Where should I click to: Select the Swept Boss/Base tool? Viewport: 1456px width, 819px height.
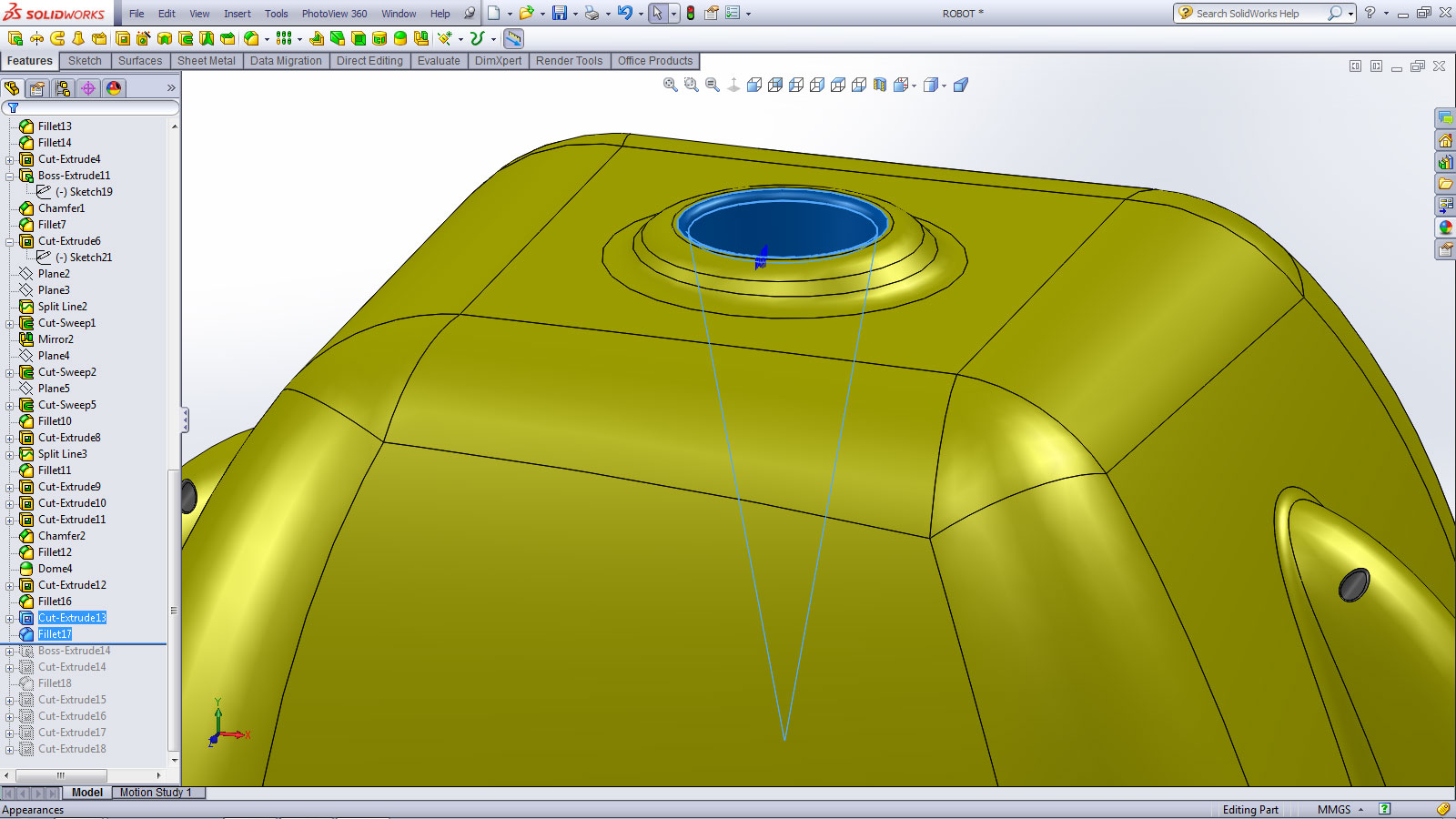pos(57,38)
